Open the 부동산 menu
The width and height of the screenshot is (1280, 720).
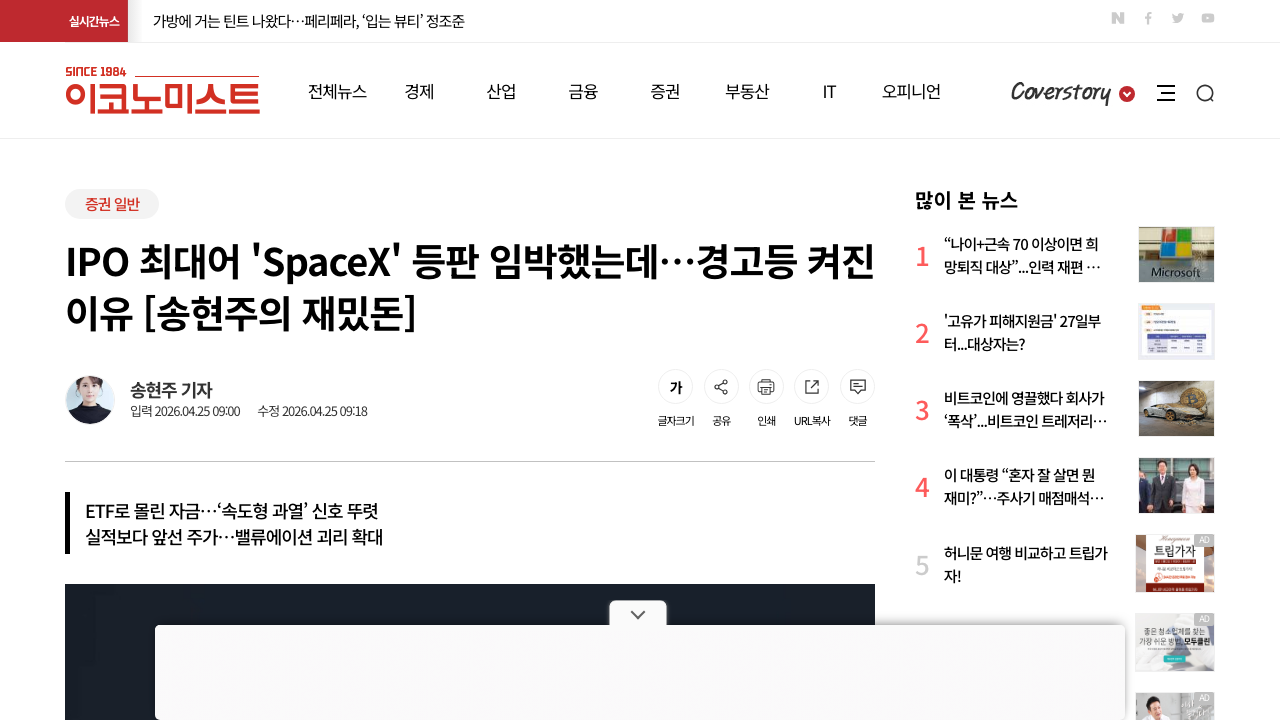[747, 92]
